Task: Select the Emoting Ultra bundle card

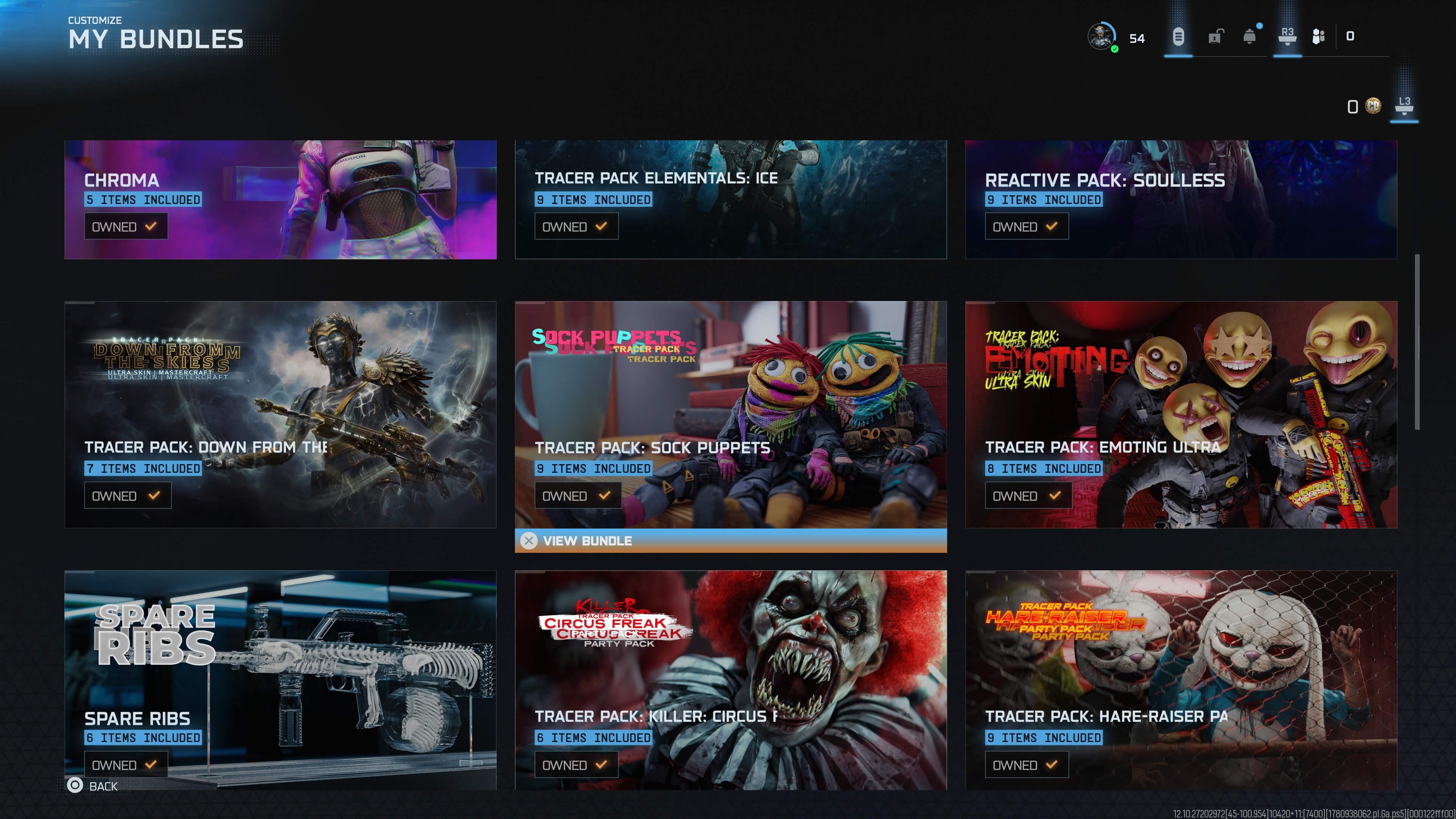Action: 1181,415
